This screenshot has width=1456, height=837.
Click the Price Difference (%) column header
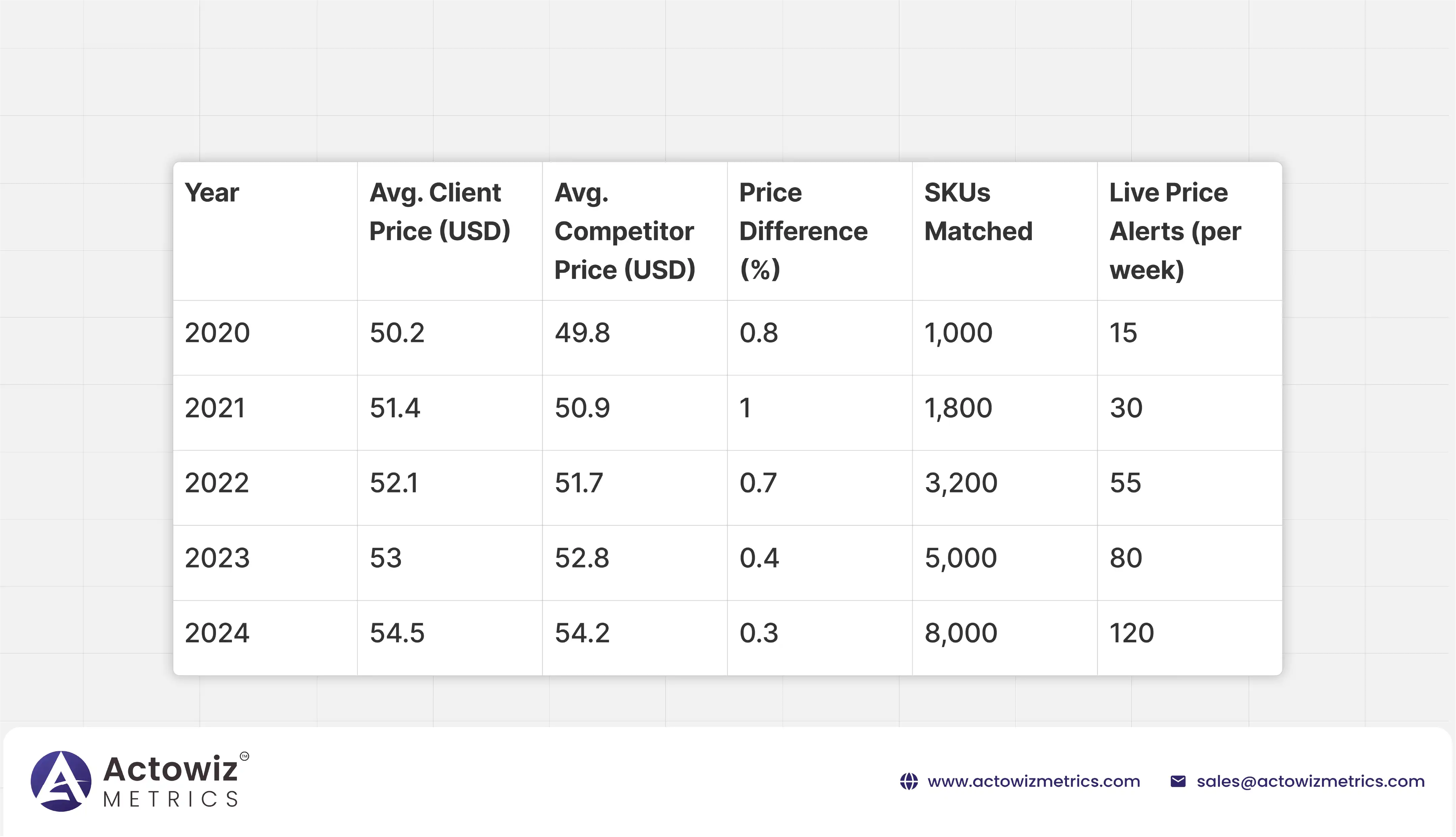(803, 231)
